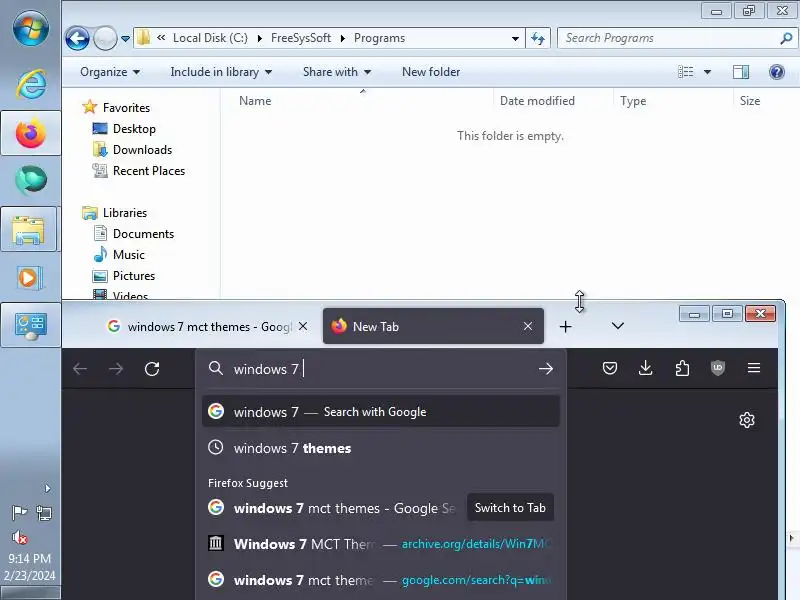Select FreeSysSoft in address breadcrumb
The image size is (800, 600).
[x=301, y=38]
